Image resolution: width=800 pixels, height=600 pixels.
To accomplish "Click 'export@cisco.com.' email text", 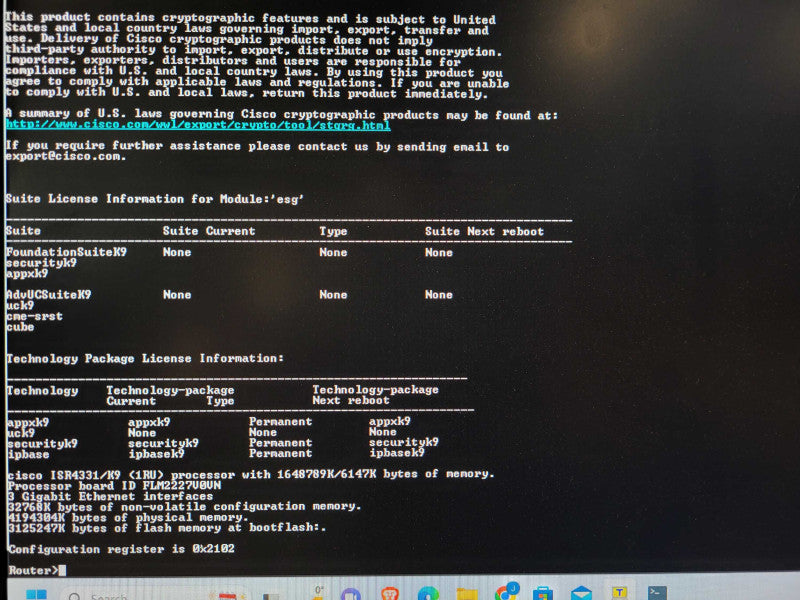I will click(65, 156).
